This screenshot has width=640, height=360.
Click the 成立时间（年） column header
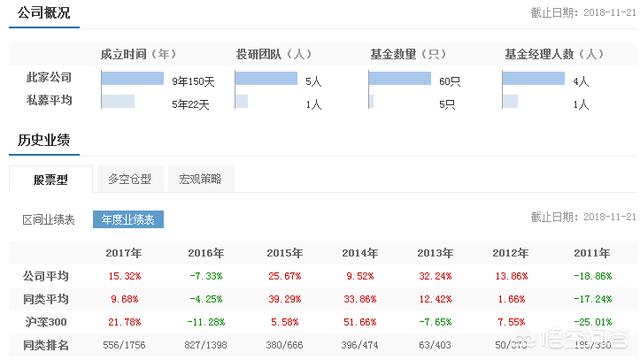tap(138, 54)
